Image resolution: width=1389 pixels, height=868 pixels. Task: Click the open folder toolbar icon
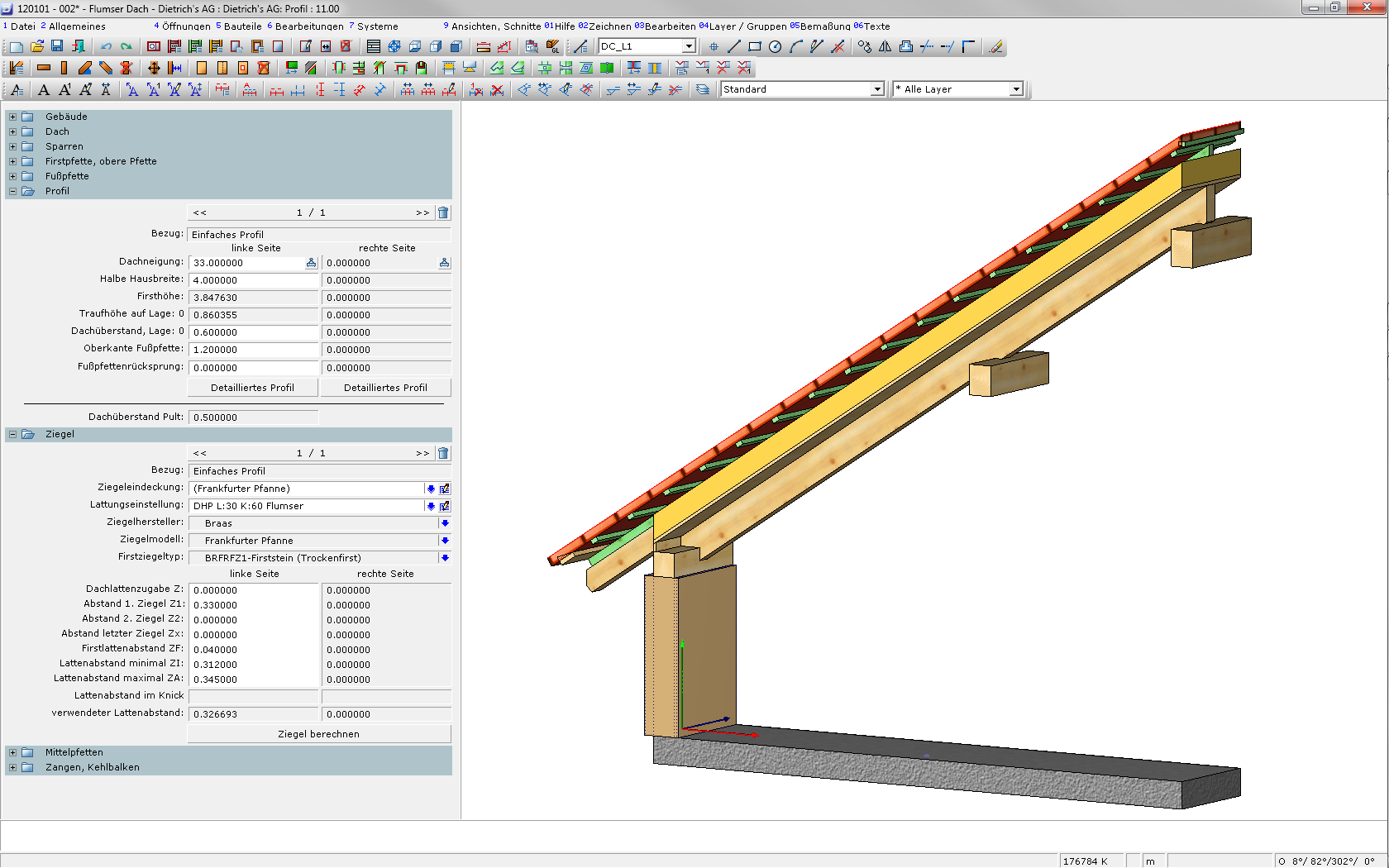point(36,46)
